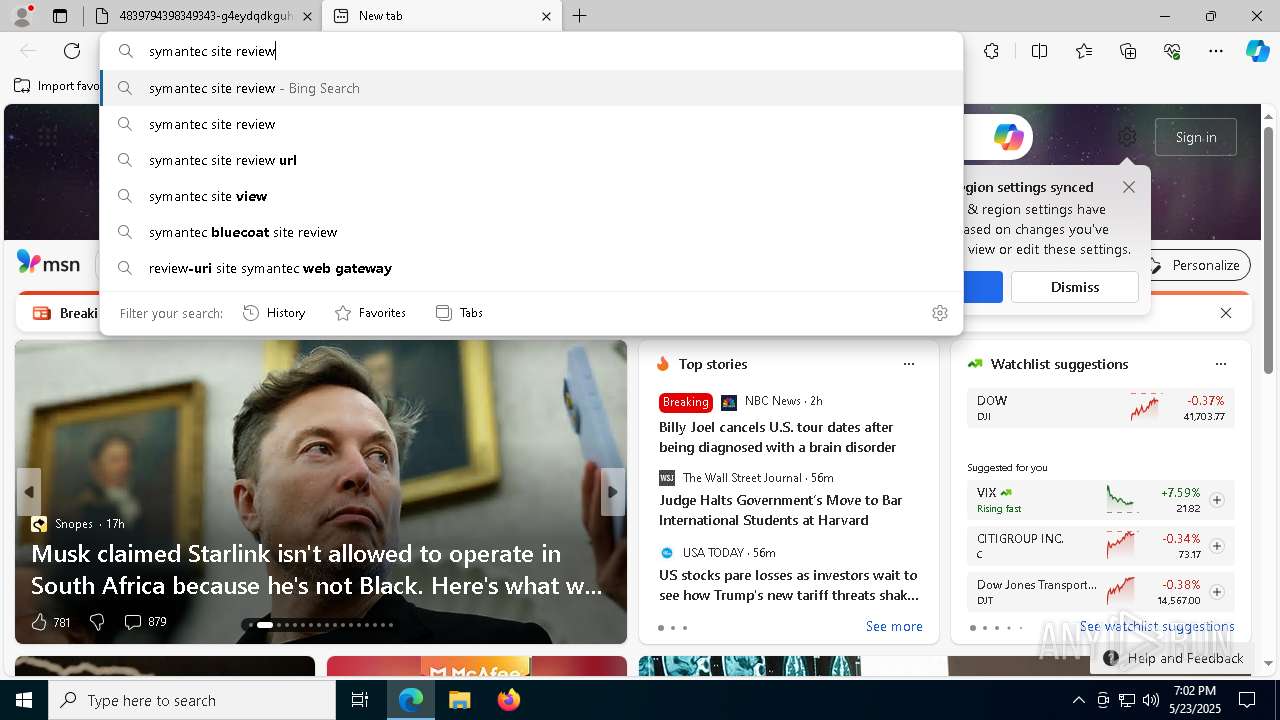Image resolution: width=1280 pixels, height=720 pixels.
Task: Open the Import favorites bookmark item
Action: click(x=57, y=86)
